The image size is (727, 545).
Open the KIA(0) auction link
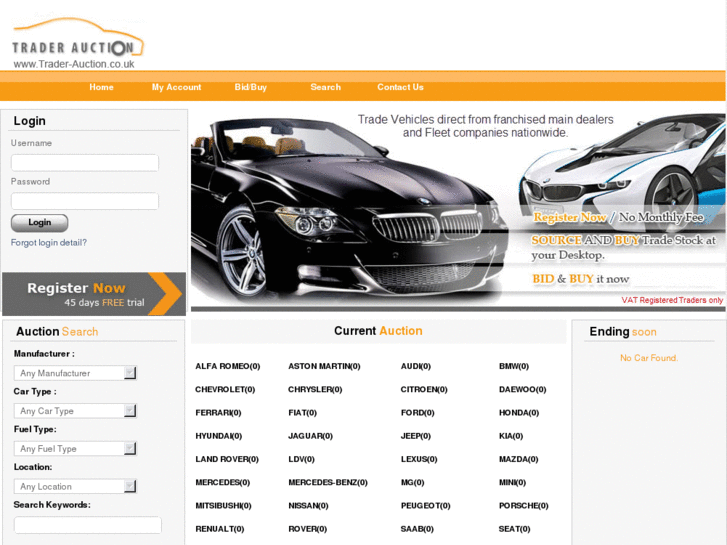pyautogui.click(x=511, y=436)
